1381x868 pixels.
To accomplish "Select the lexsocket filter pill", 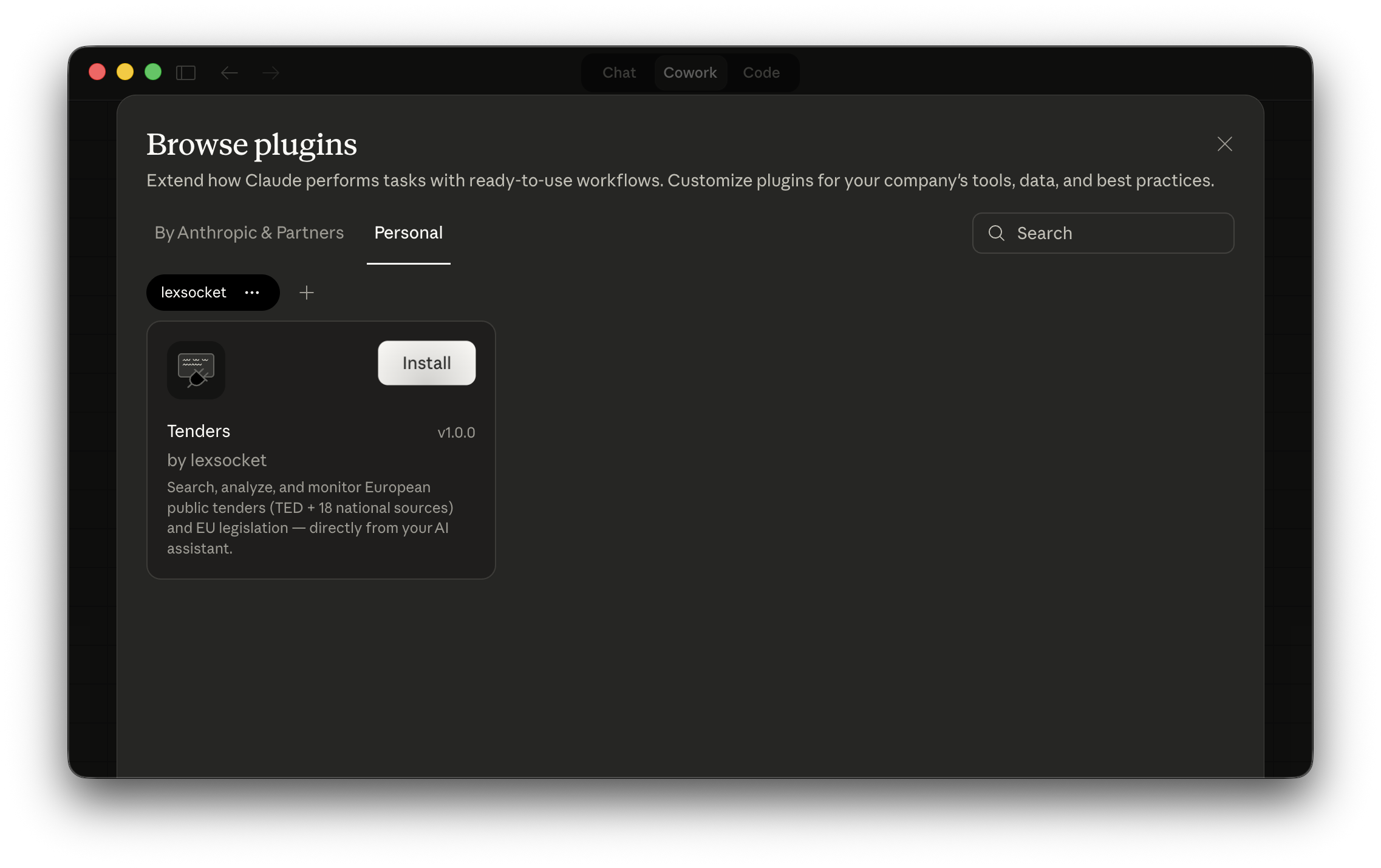I will point(194,293).
